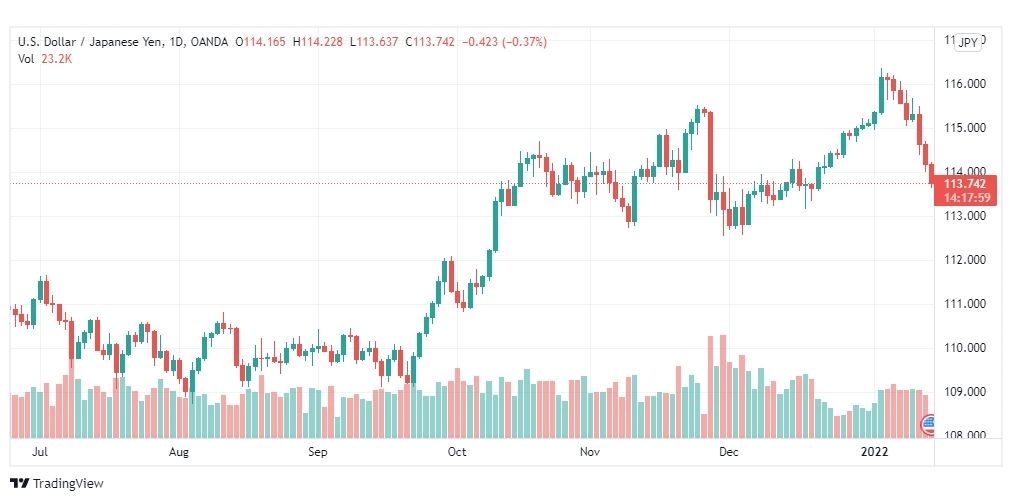Click the OANDA data source label
This screenshot has height=501, width=1012.
click(209, 42)
